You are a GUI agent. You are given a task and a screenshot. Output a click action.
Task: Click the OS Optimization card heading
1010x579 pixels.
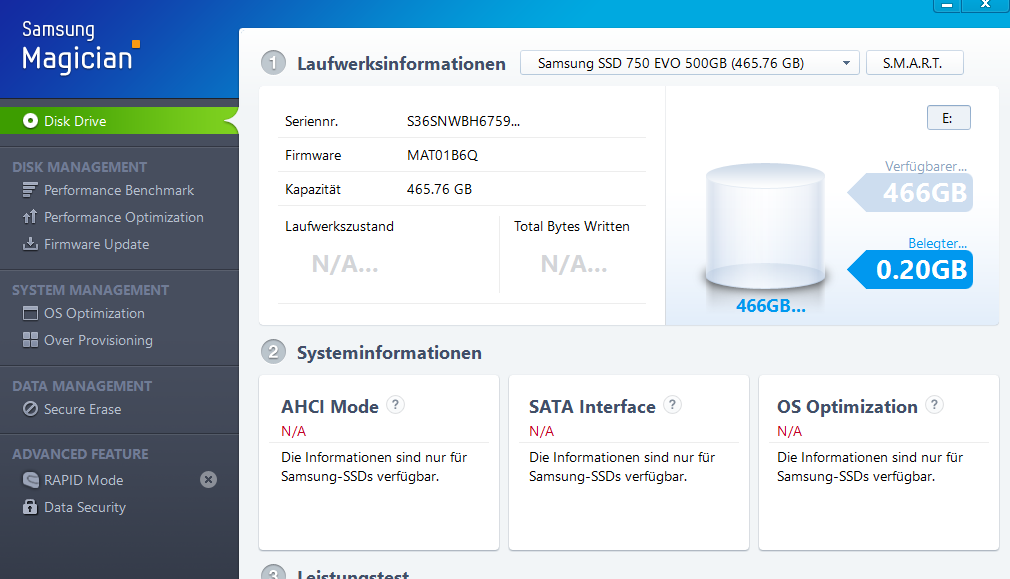847,406
